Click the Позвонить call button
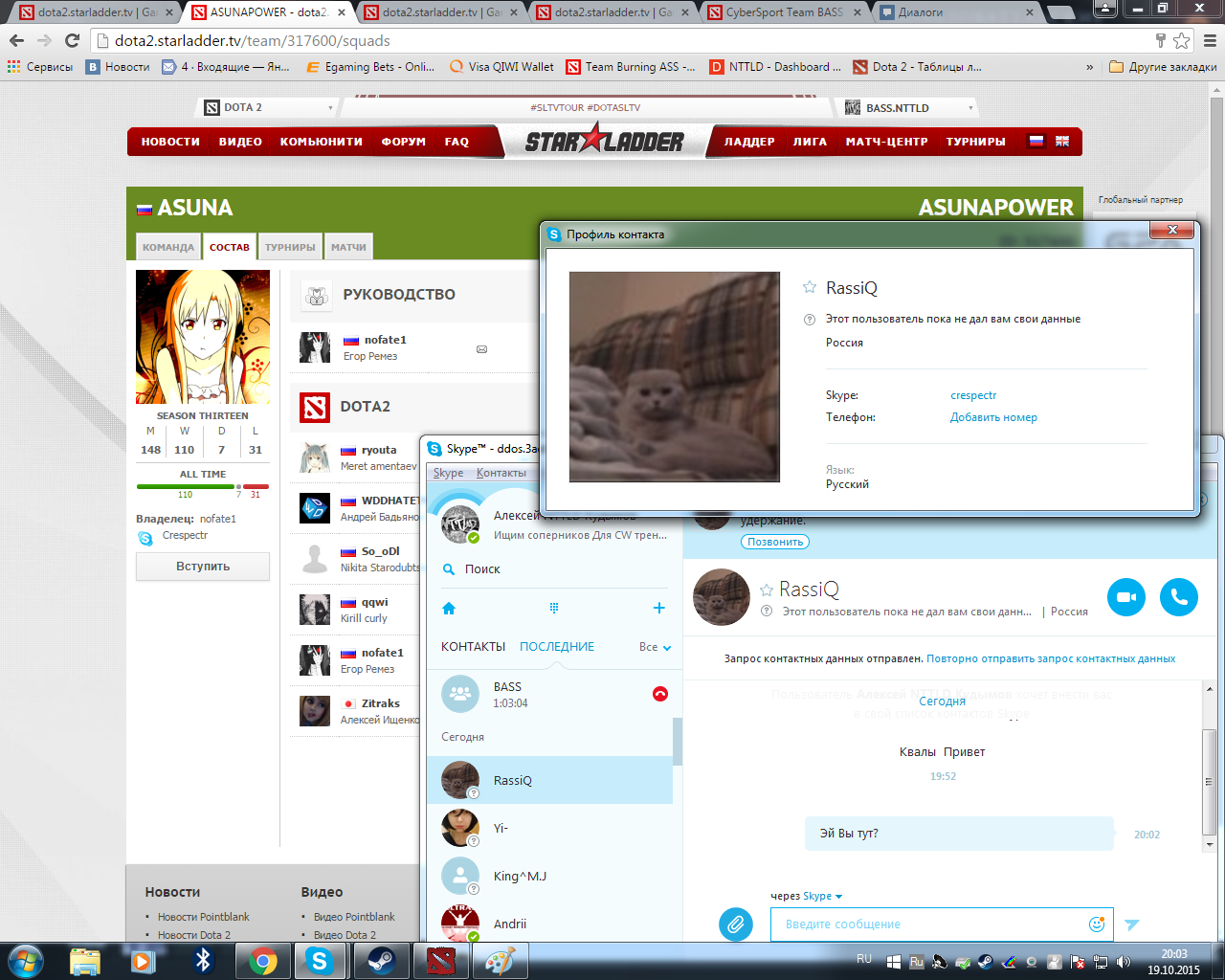This screenshot has width=1225, height=980. (775, 542)
